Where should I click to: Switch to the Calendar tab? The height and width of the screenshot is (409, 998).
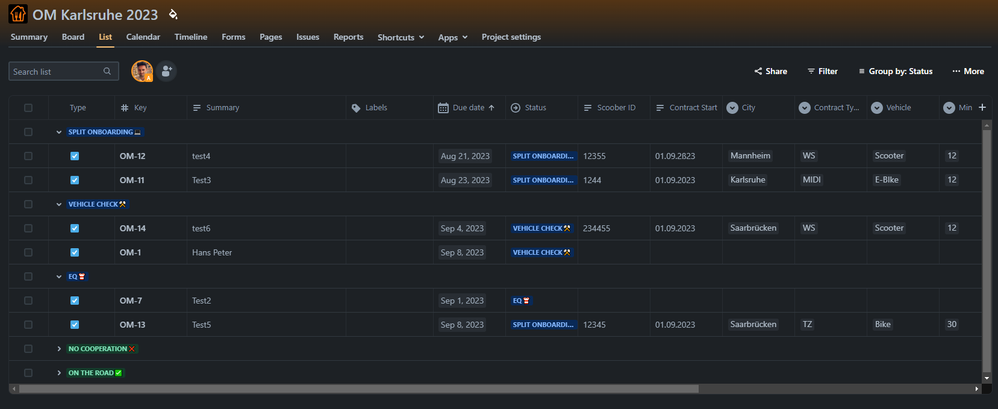143,37
